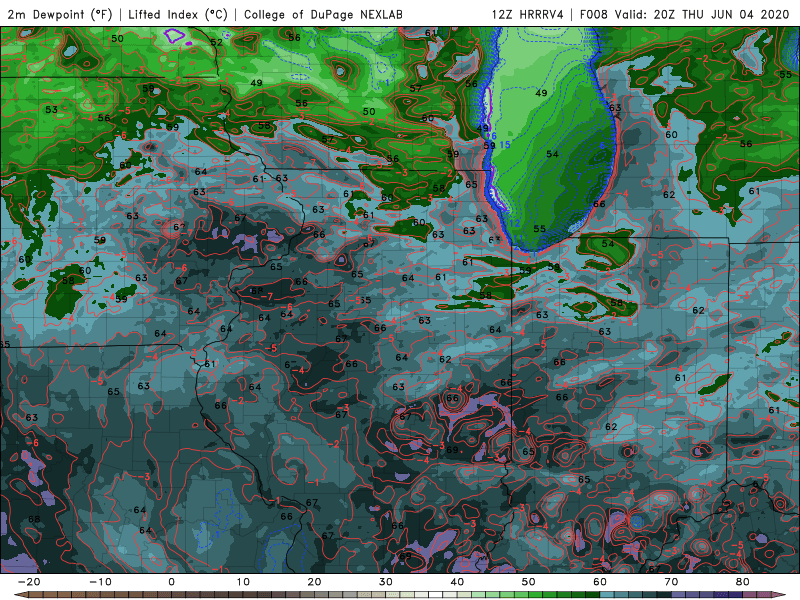Click the 0 tick label on the color scale
Viewport: 800px width, 600px height.
[171, 582]
